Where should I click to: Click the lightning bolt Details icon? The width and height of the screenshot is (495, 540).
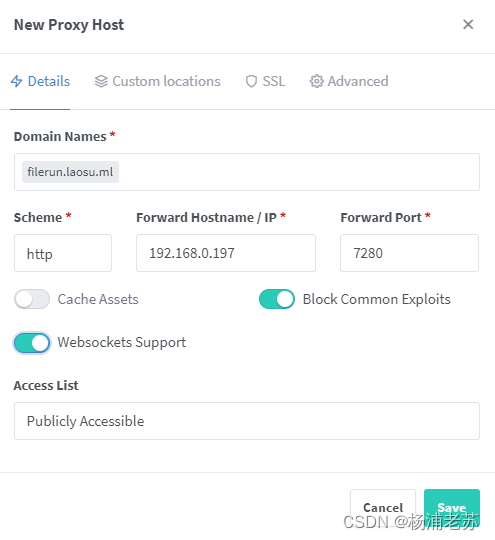tap(17, 82)
